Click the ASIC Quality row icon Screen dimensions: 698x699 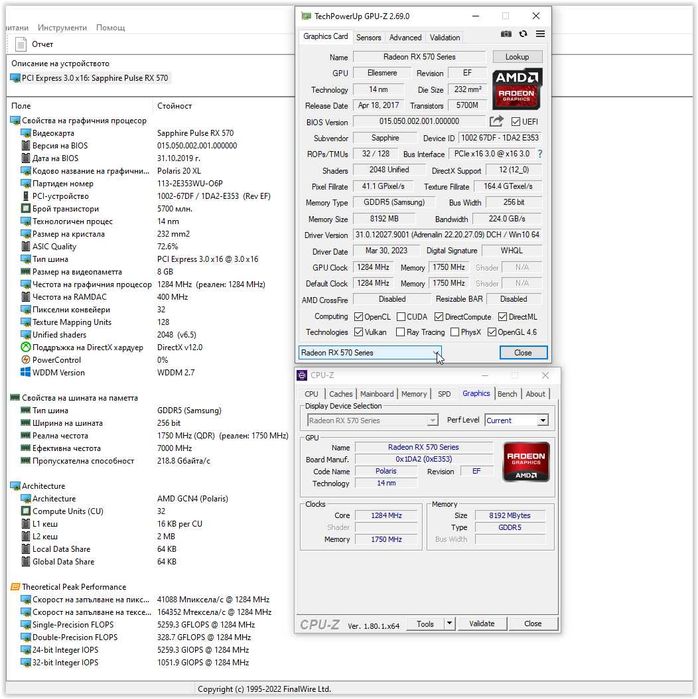point(25,247)
